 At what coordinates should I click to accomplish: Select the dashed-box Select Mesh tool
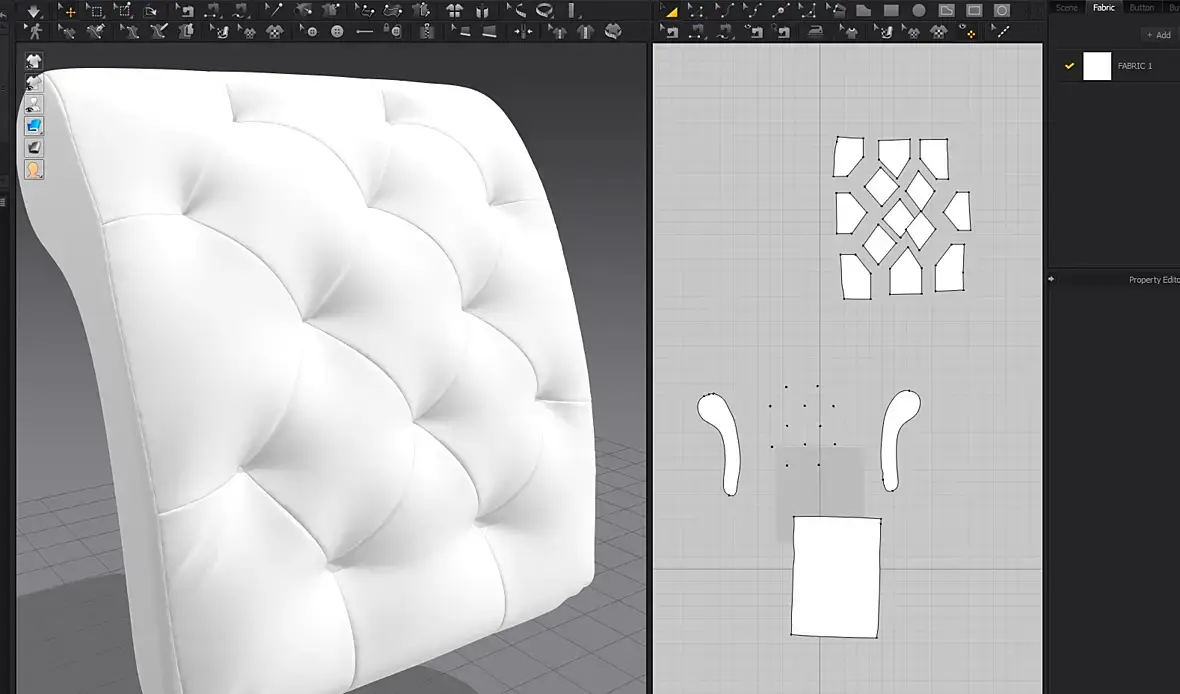(95, 11)
